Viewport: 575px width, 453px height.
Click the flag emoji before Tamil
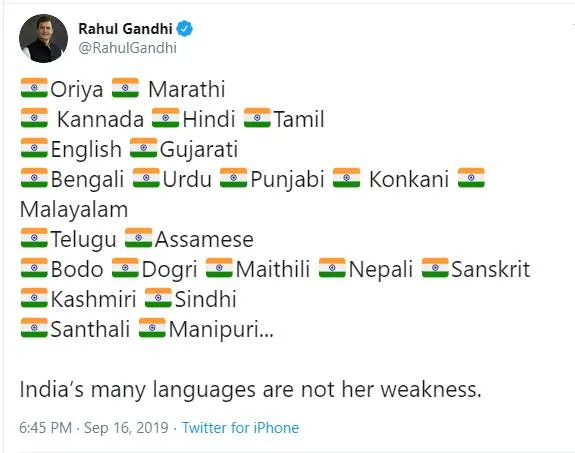(257, 118)
